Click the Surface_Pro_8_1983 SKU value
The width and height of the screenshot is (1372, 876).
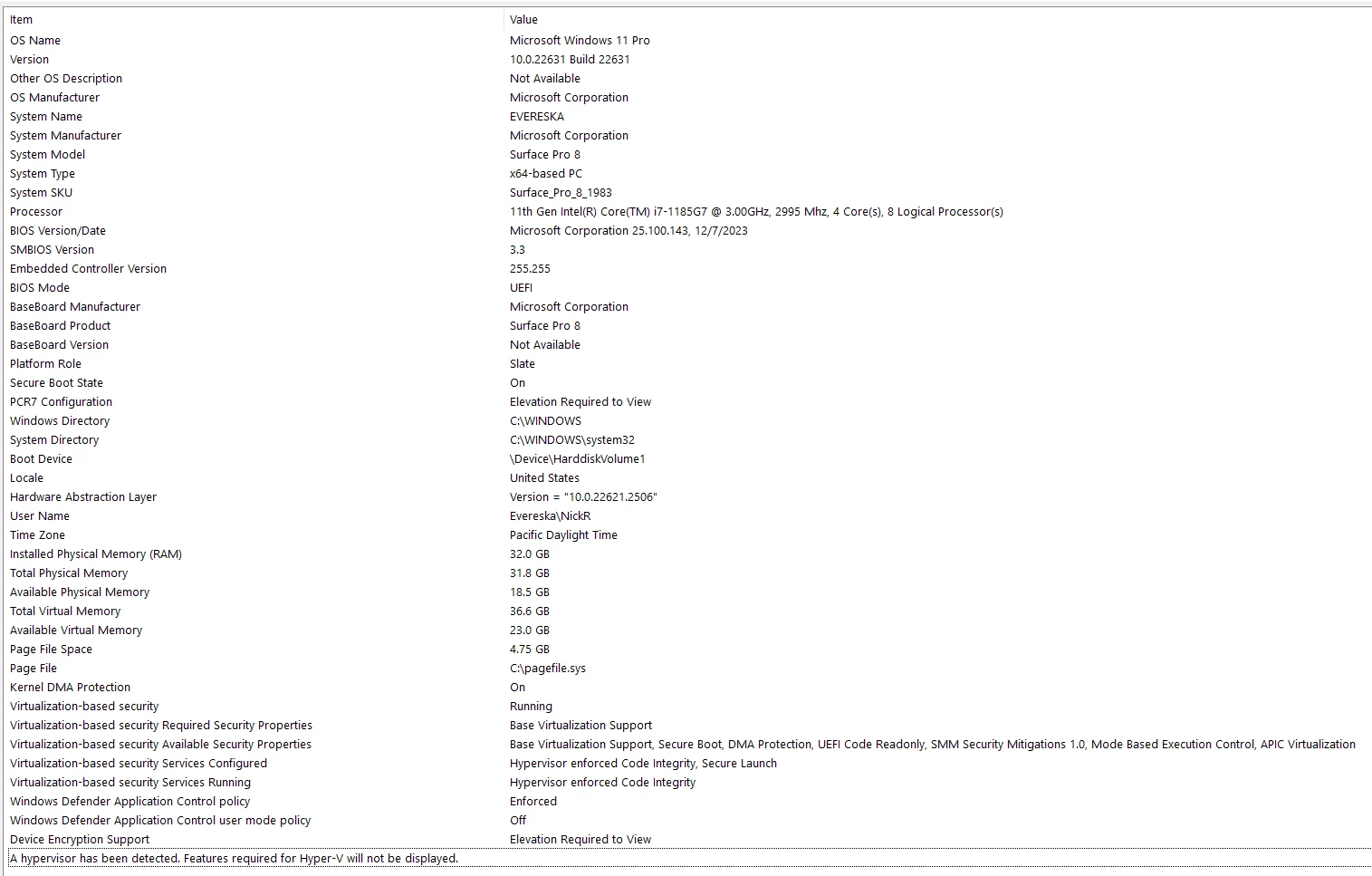[561, 192]
